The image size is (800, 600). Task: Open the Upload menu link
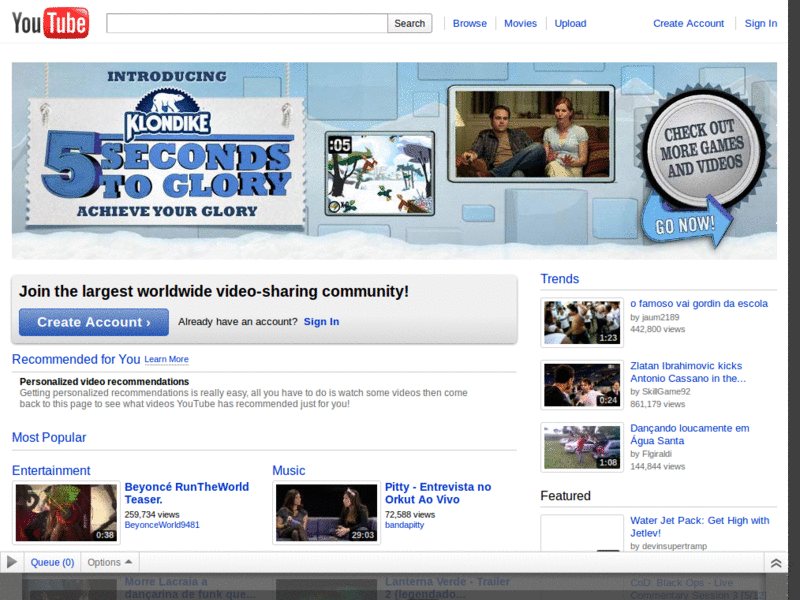pyautogui.click(x=570, y=23)
